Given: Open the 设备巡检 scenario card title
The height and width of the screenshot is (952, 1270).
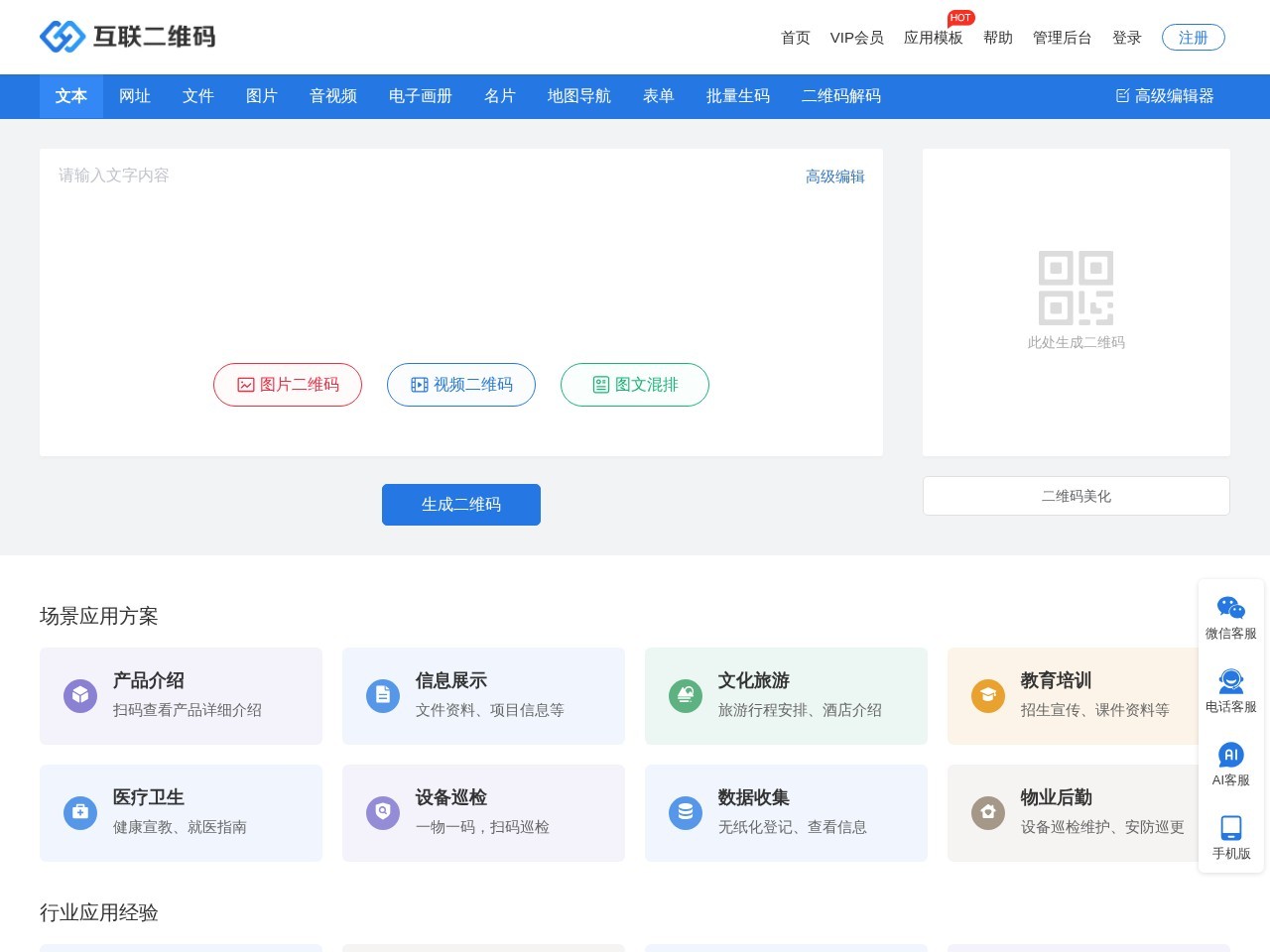Looking at the screenshot, I should (451, 797).
